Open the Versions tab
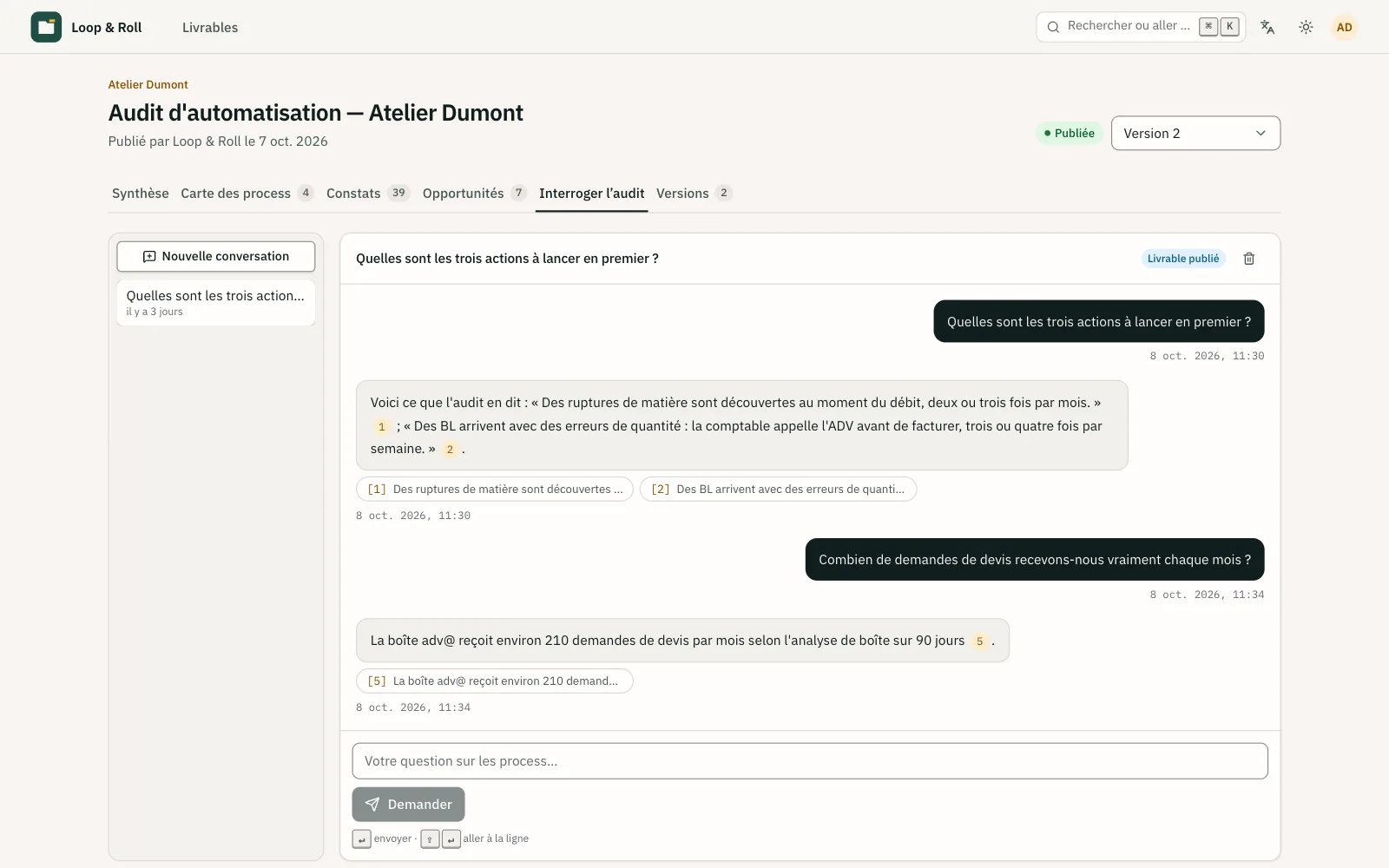This screenshot has height=868, width=1389. pyautogui.click(x=694, y=193)
